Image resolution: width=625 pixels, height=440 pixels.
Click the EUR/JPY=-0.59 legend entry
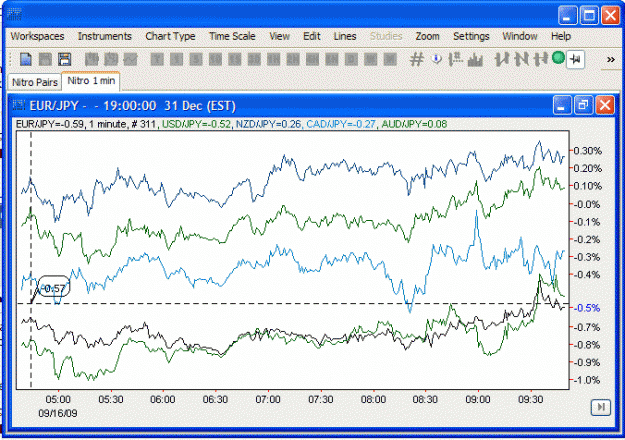click(x=50, y=124)
